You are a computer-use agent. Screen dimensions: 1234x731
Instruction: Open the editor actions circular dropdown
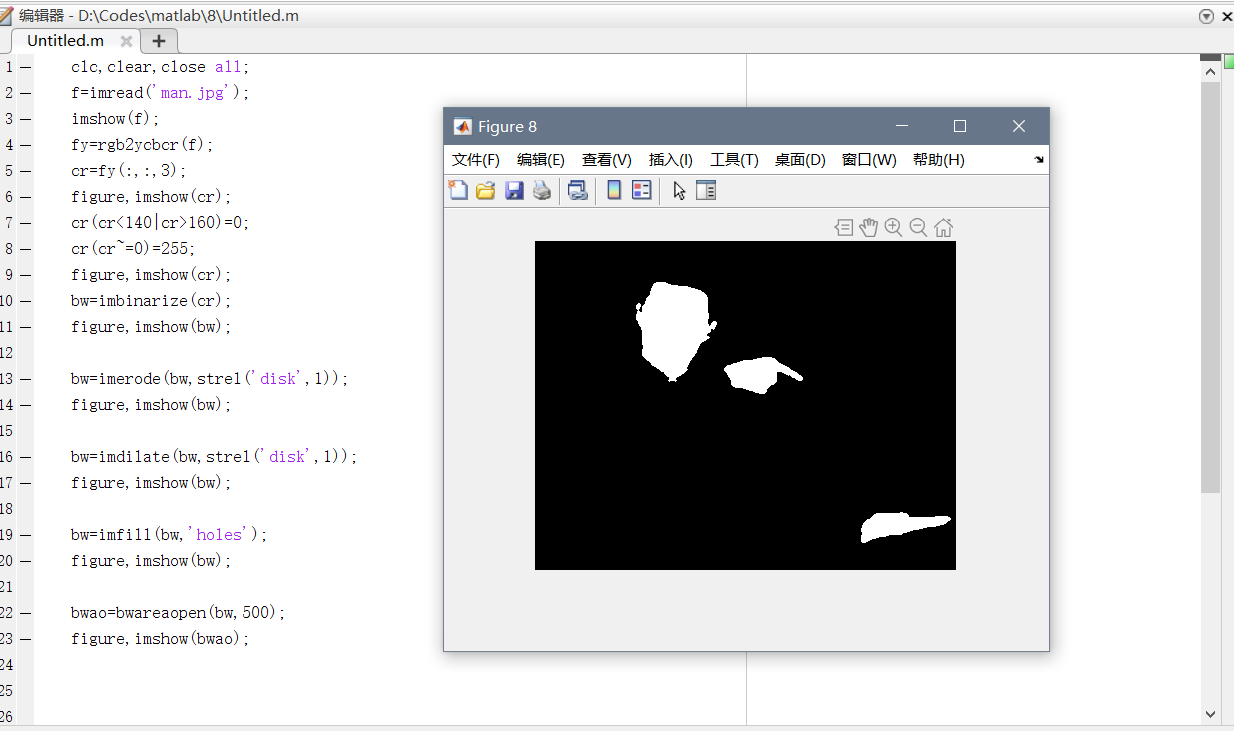pyautogui.click(x=1206, y=16)
